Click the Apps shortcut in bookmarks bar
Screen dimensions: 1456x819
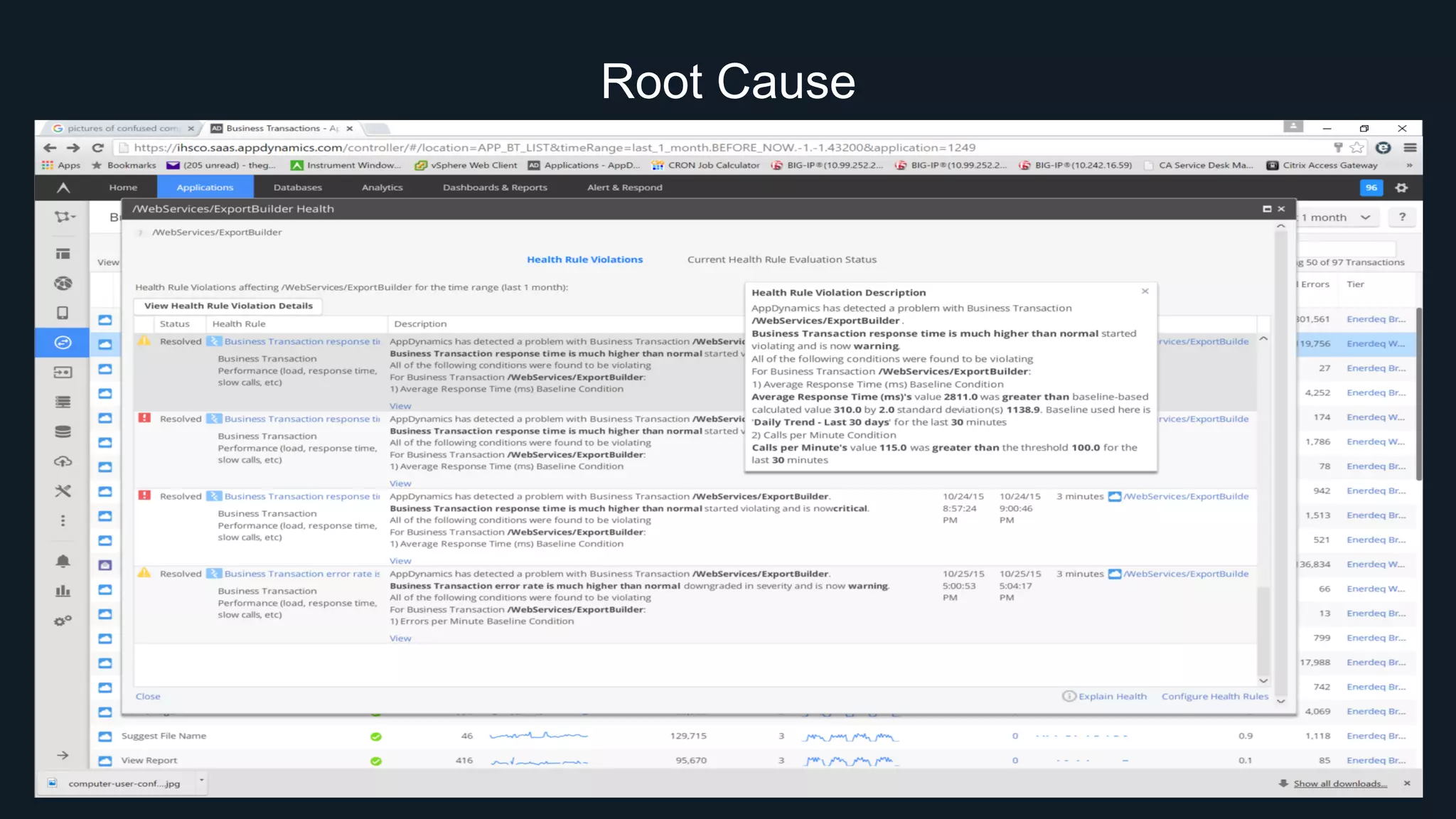pyautogui.click(x=61, y=165)
